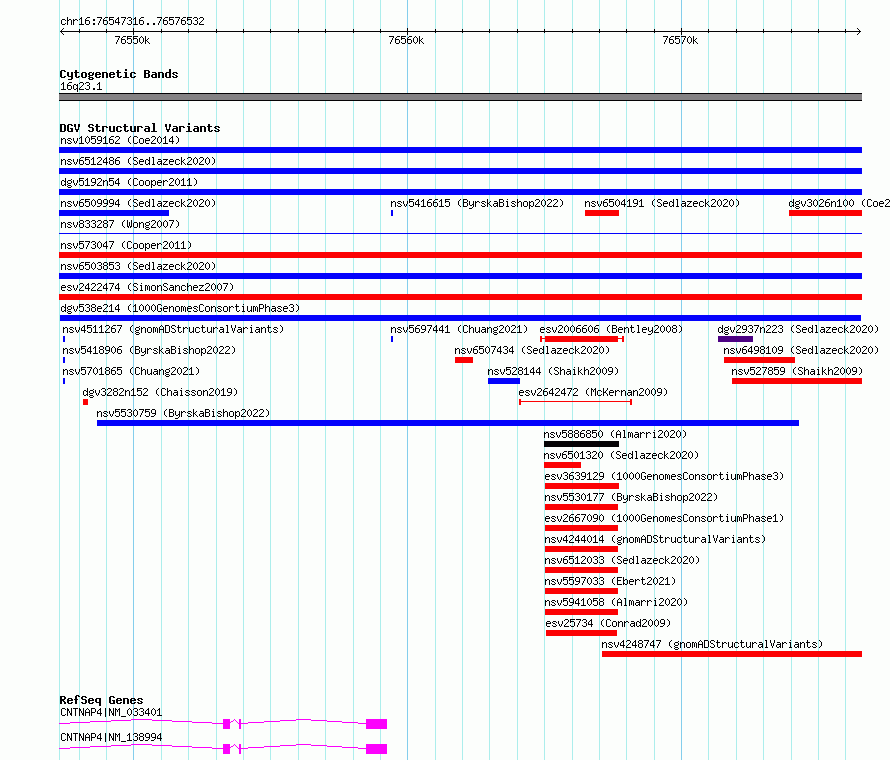The width and height of the screenshot is (890, 760).
Task: Click the dgv3026n100 variant label
Action: tap(839, 203)
